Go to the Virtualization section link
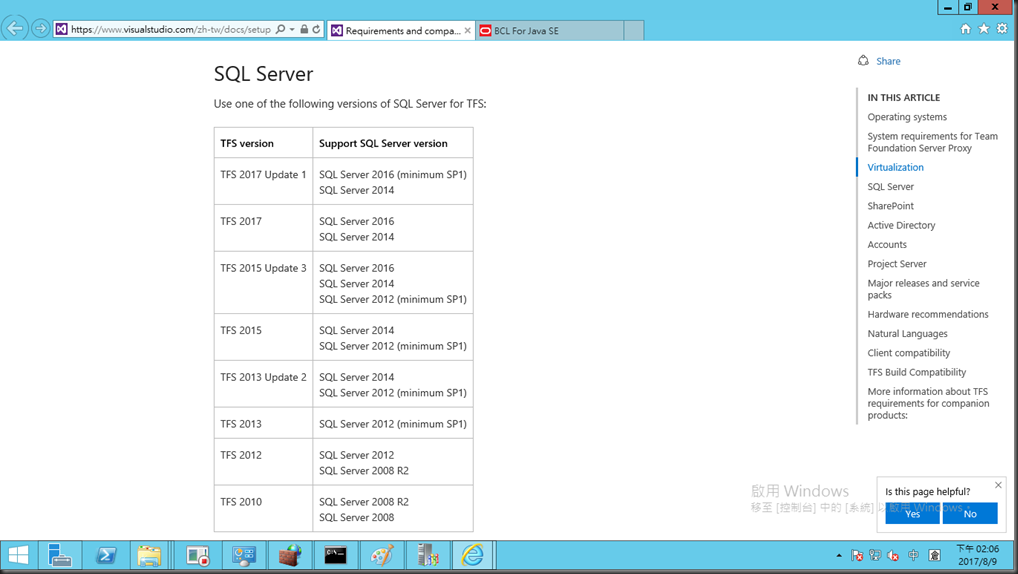Viewport: 1018px width, 574px height. click(895, 168)
